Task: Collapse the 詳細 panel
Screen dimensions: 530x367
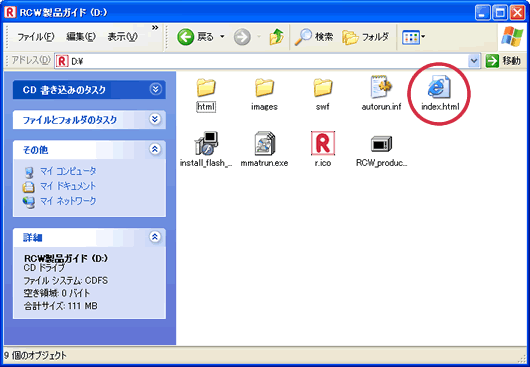Action: tap(155, 237)
